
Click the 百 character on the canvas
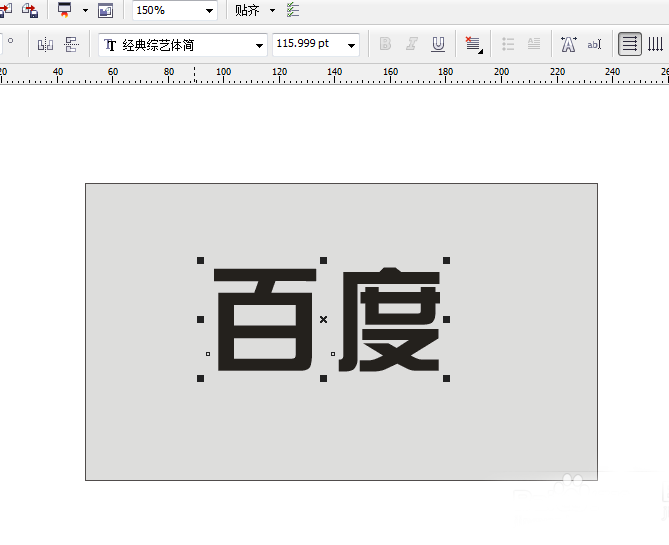tap(265, 320)
